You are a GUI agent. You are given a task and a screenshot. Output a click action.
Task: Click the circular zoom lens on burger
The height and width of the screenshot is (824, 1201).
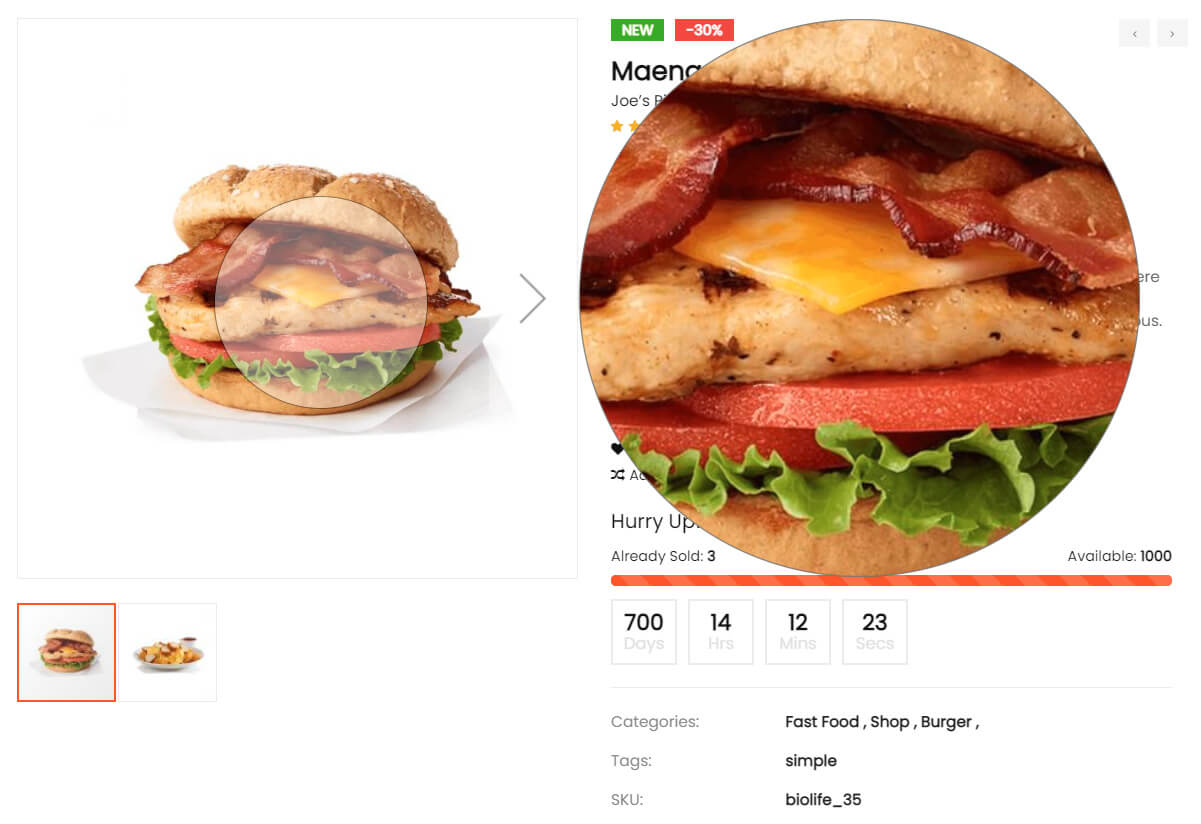point(321,302)
